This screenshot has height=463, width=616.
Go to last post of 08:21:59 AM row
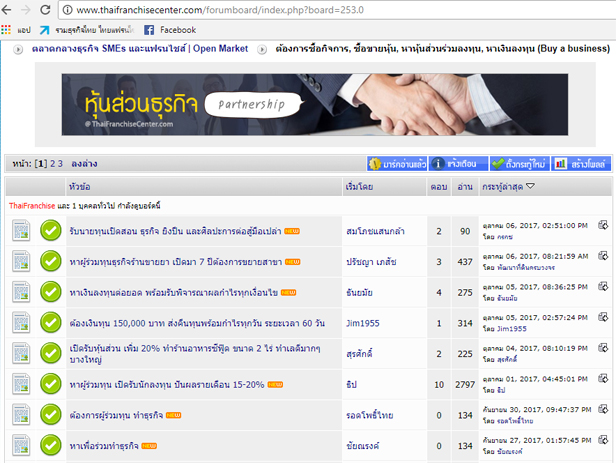603,256
